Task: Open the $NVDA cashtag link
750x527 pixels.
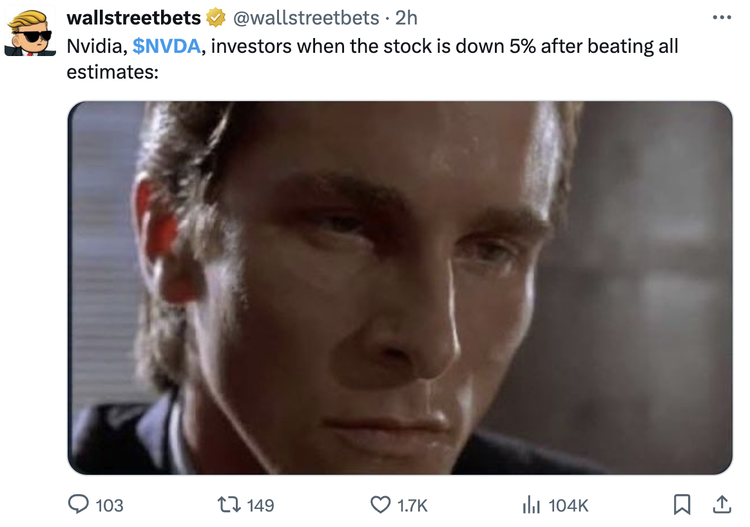Action: point(166,46)
